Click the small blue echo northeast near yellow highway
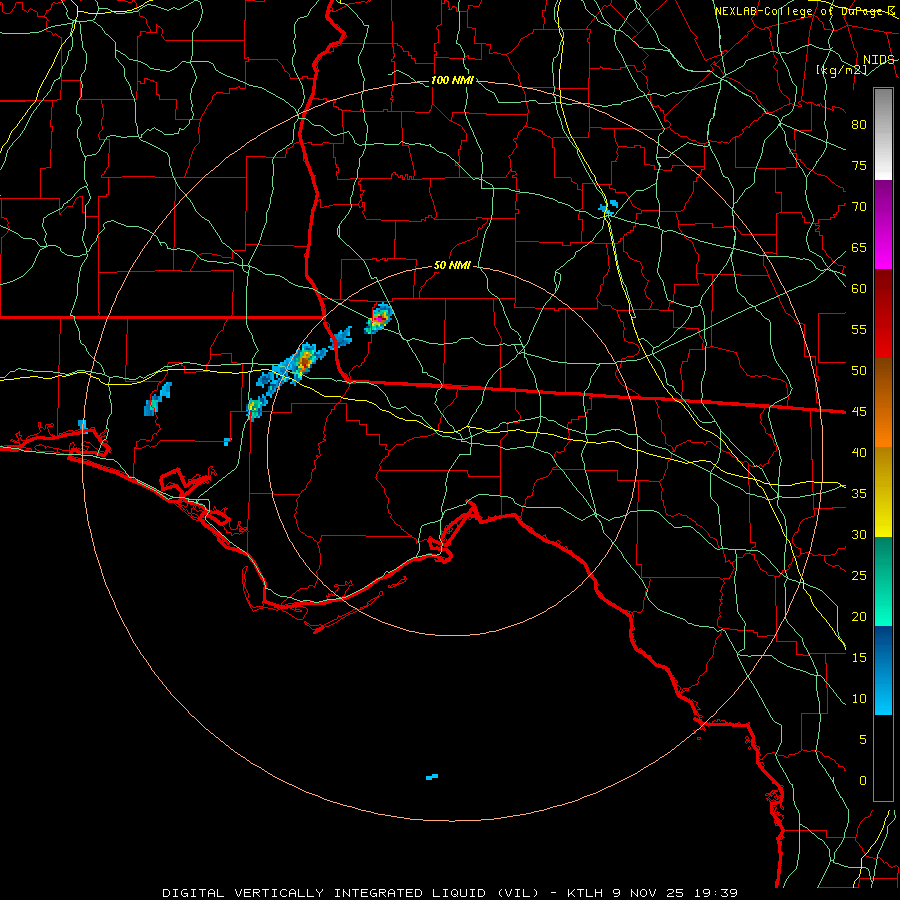This screenshot has width=900, height=900. tap(608, 208)
